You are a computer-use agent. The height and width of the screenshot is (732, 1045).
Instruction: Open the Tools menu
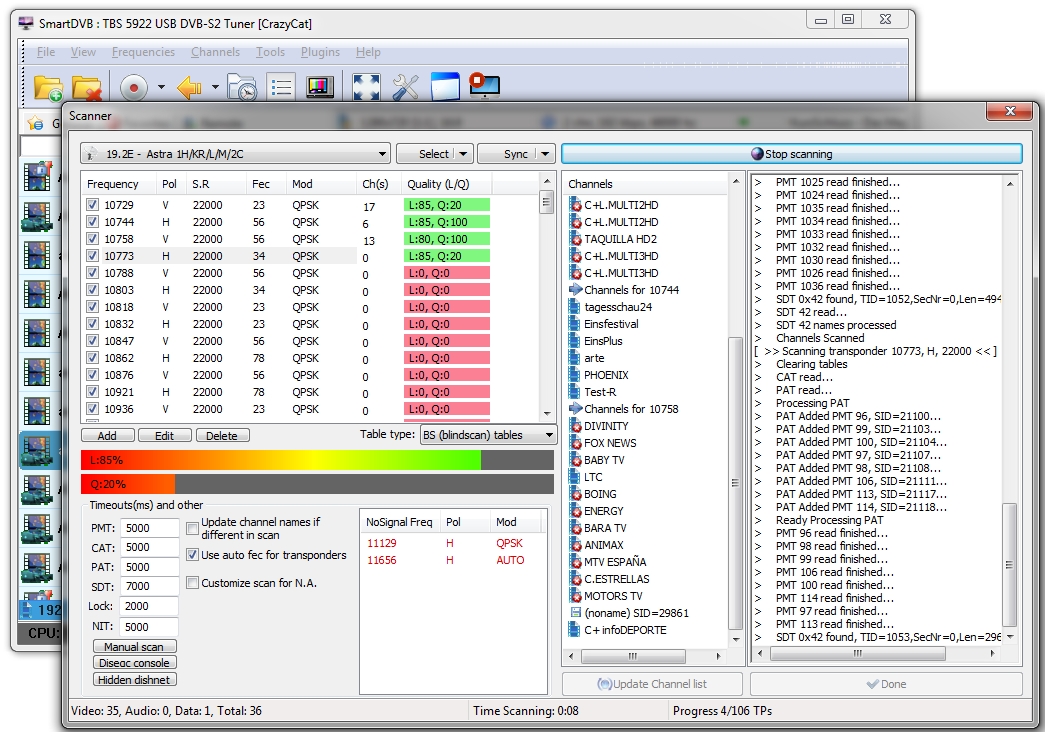pos(270,52)
